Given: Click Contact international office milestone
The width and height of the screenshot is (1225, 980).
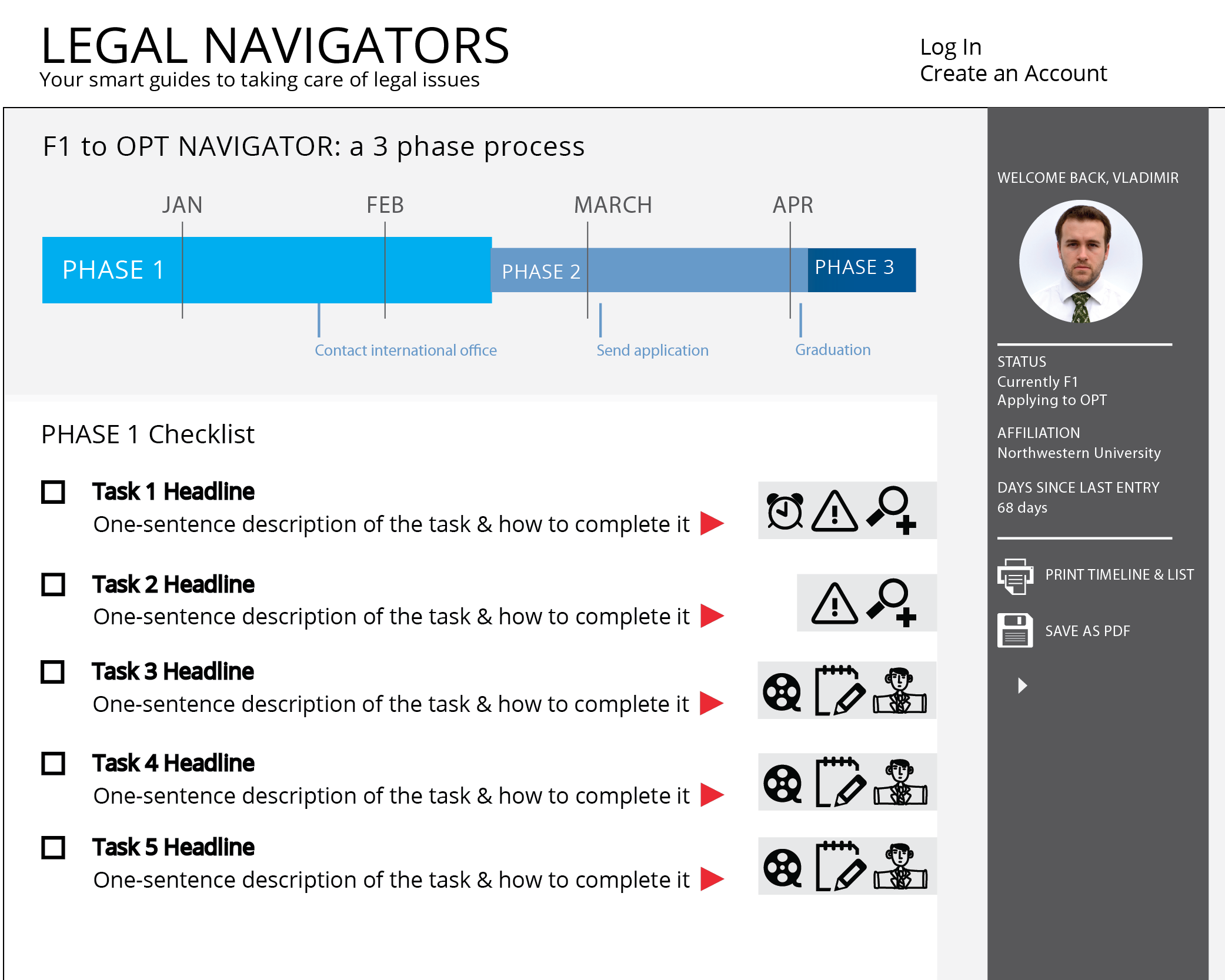Looking at the screenshot, I should click(406, 350).
